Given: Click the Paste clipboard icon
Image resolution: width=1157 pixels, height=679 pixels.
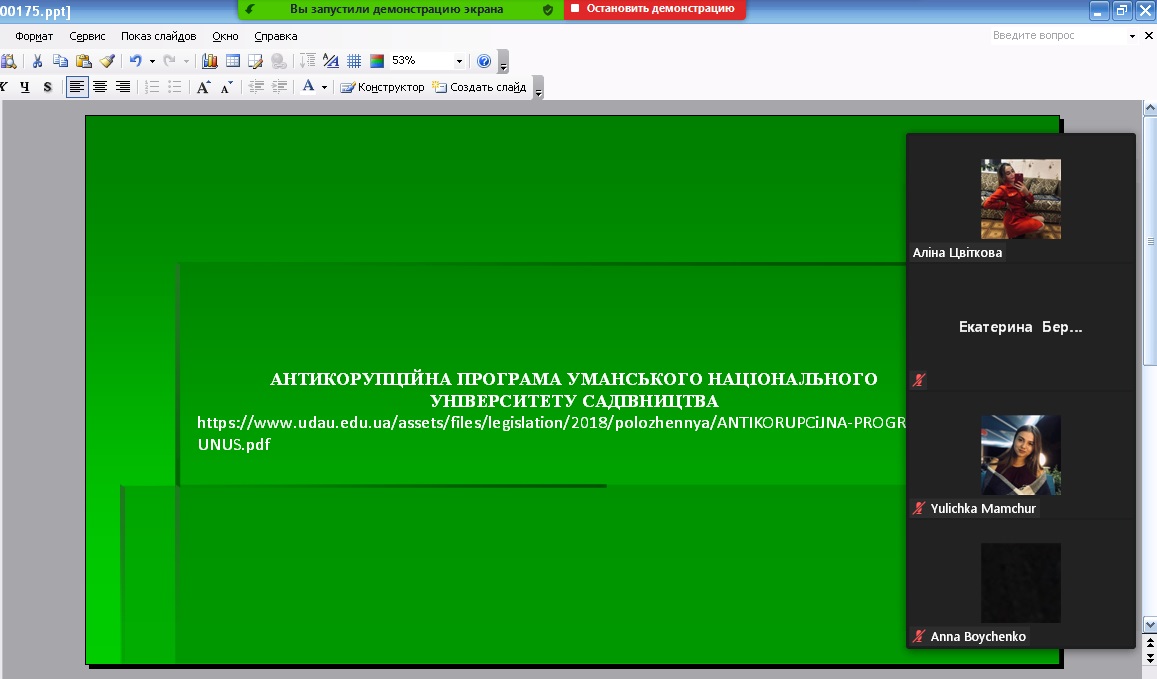Looking at the screenshot, I should [83, 61].
